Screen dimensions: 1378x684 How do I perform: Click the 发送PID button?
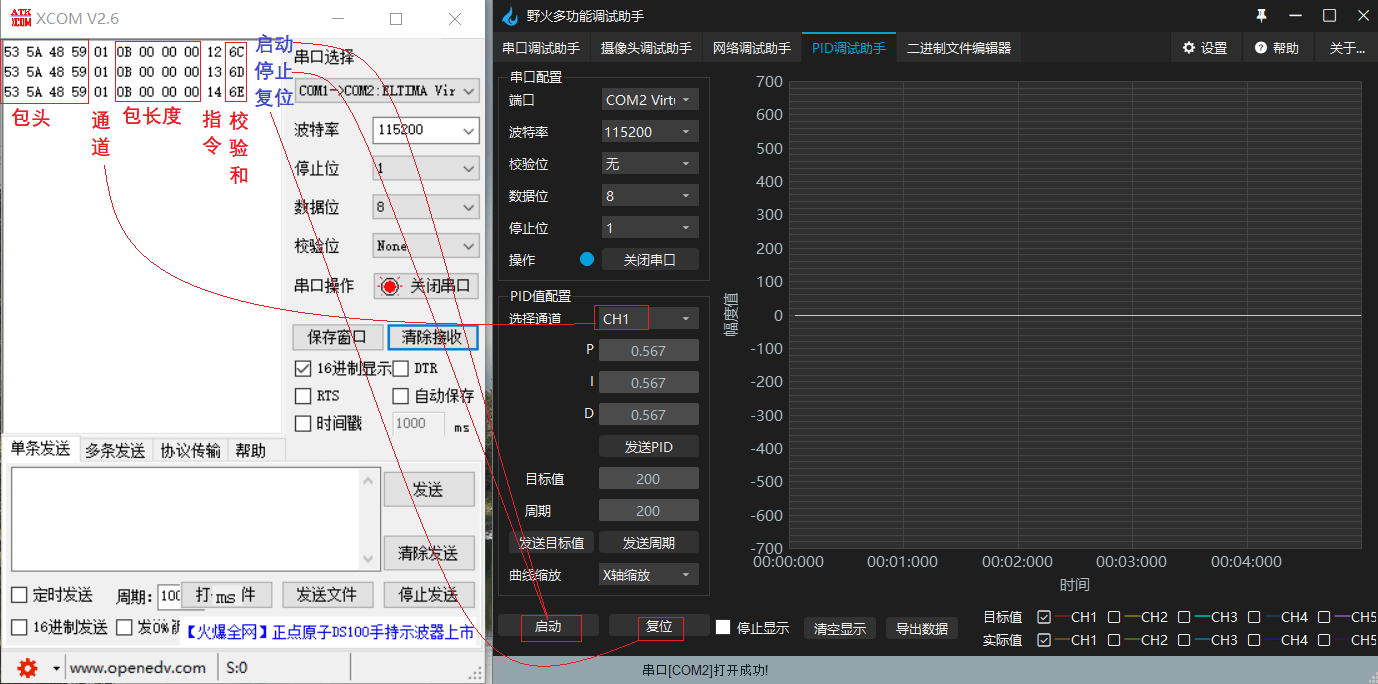pyautogui.click(x=648, y=447)
